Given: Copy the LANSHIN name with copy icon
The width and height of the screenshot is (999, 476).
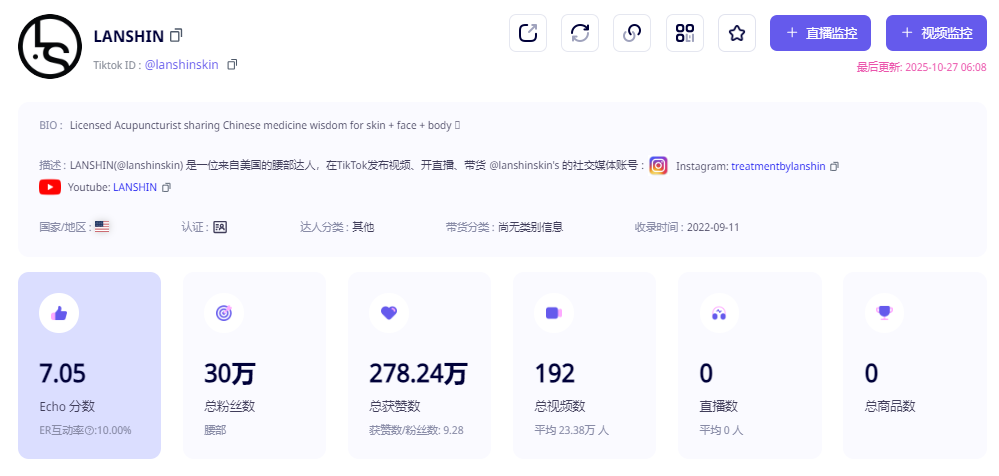Looking at the screenshot, I should tap(176, 35).
